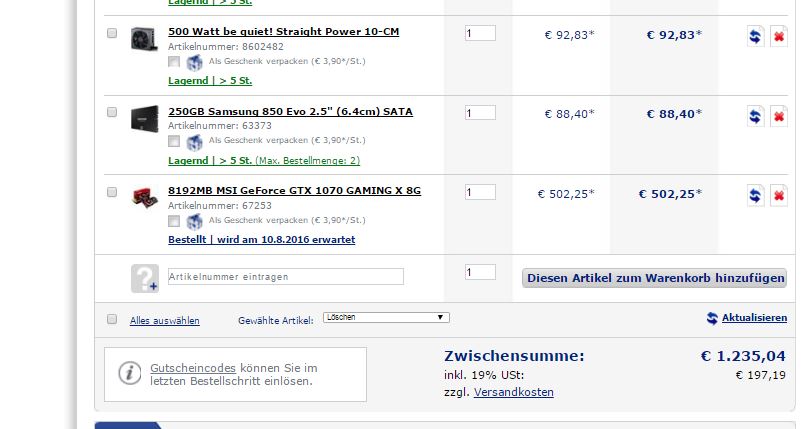Click the MSI graphics card thumbnail
Screen dimensions: 804x429
point(145,198)
